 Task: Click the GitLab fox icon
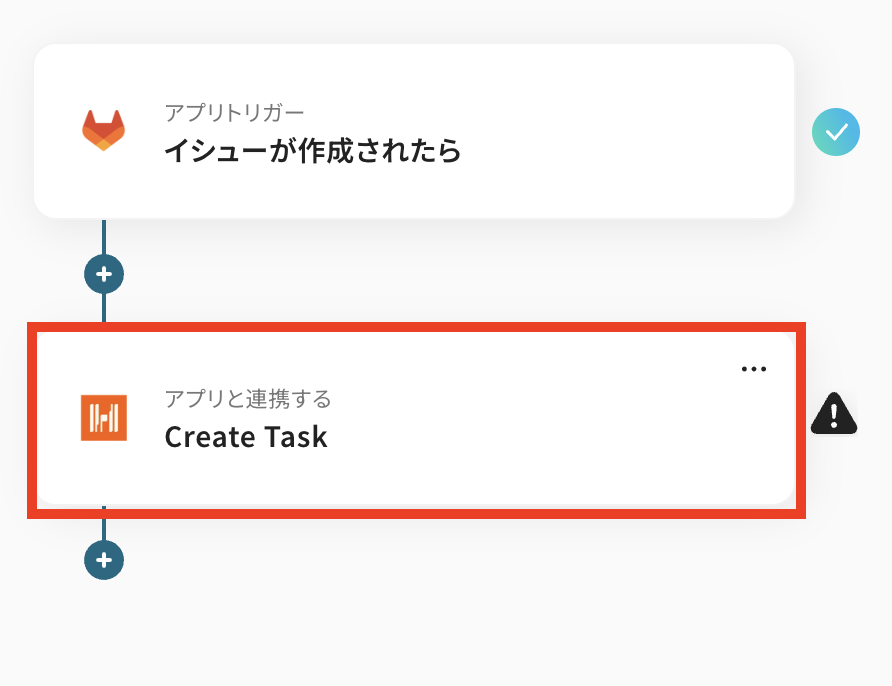pyautogui.click(x=104, y=132)
